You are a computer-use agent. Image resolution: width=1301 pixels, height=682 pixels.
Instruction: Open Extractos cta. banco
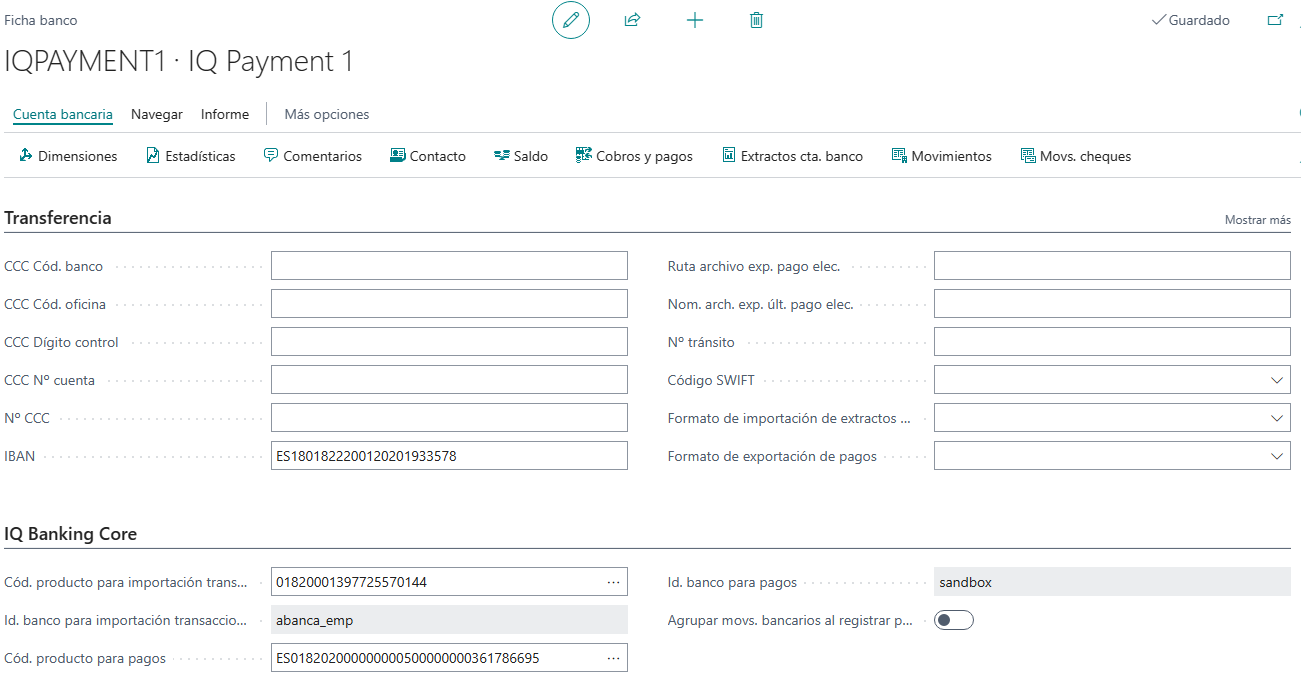[792, 156]
